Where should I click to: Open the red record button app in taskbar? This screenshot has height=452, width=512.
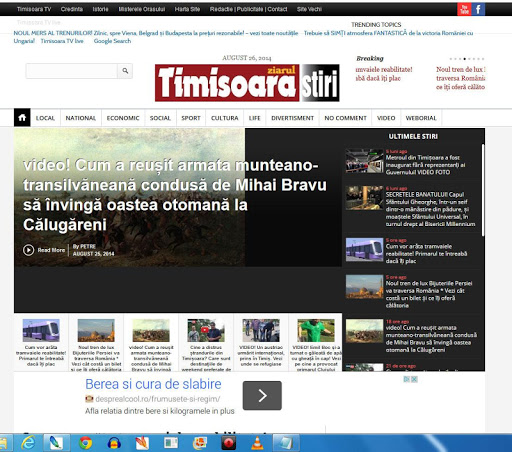coord(229,443)
